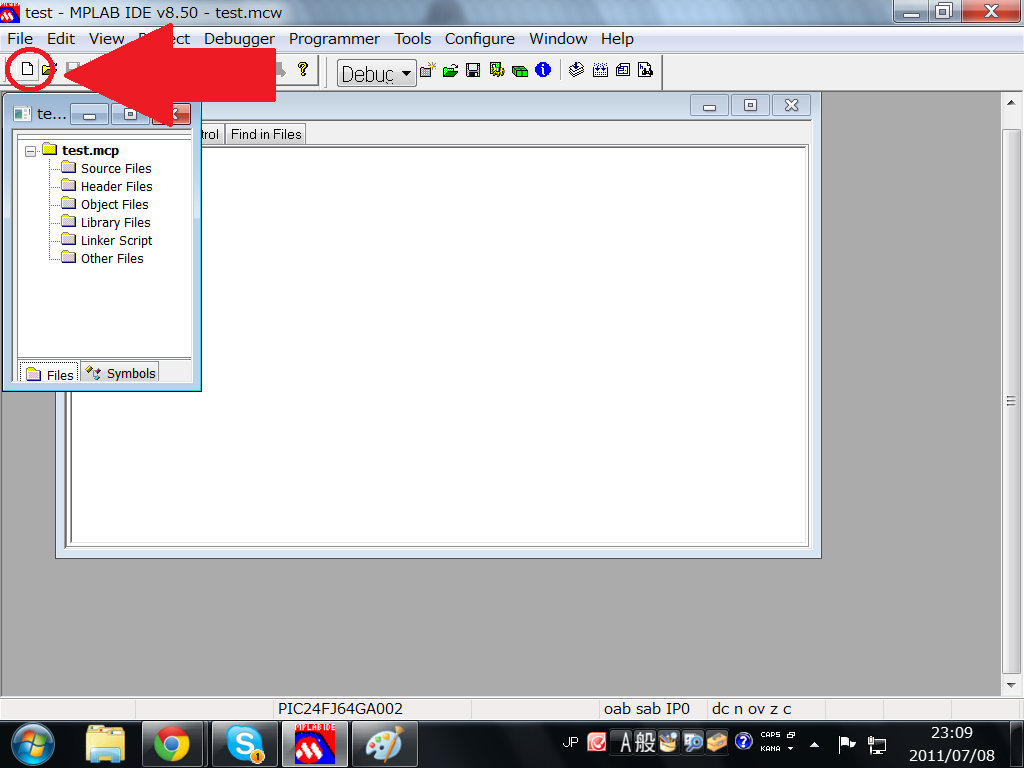
Task: Click the IME blue help question icon
Action: tap(743, 741)
